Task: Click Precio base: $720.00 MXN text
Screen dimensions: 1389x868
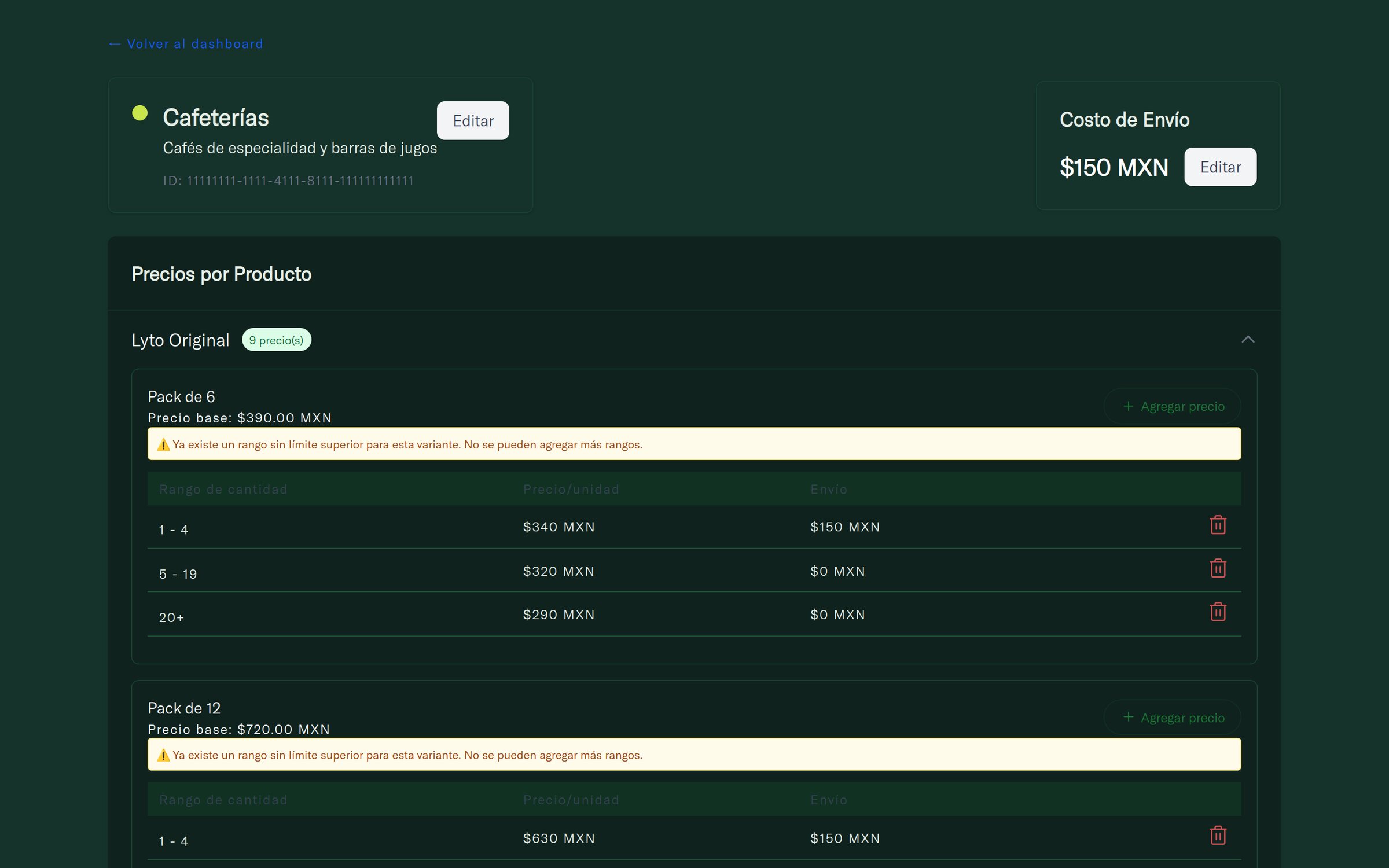Action: pos(238,729)
